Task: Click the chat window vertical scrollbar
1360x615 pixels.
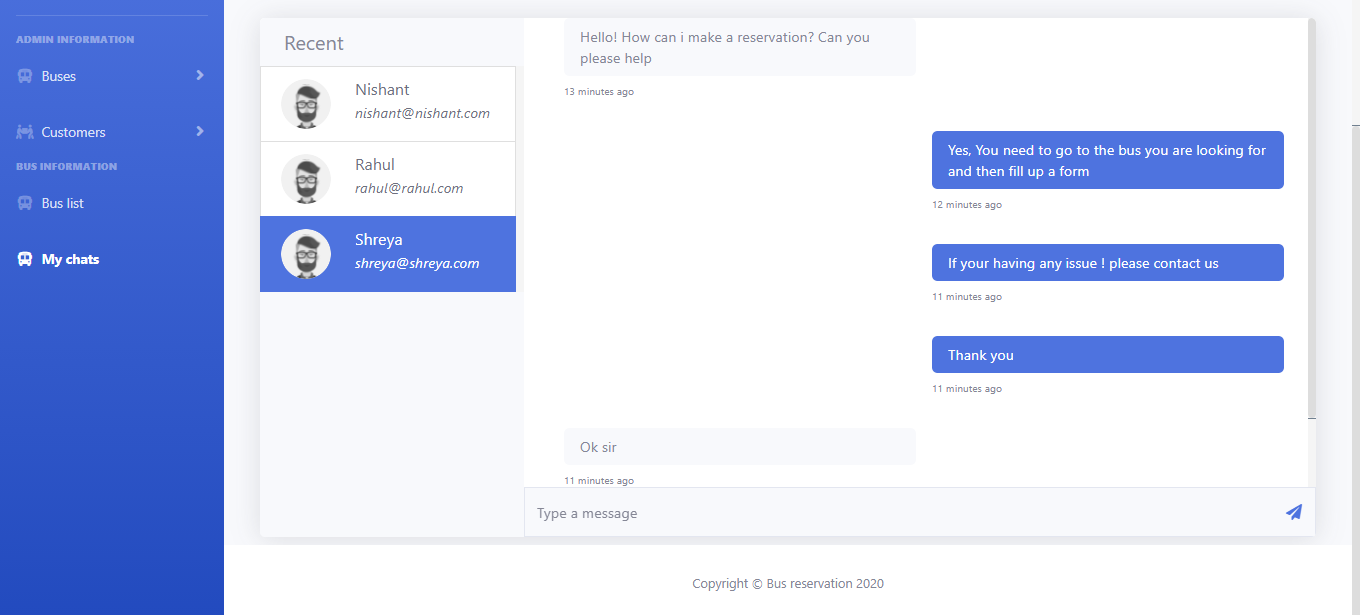Action: 1311,220
